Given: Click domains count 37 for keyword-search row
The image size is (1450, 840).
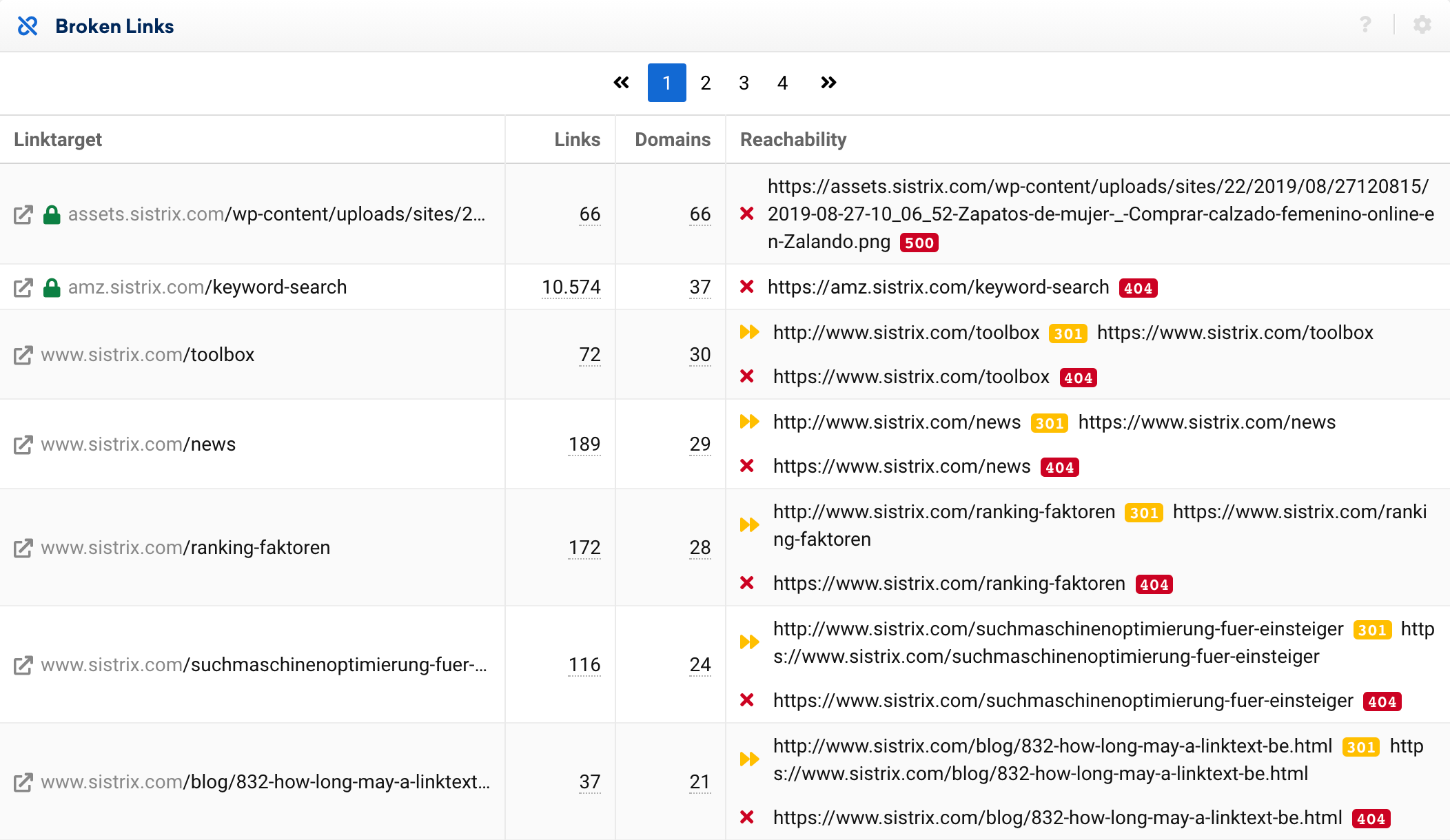Looking at the screenshot, I should coord(700,287).
